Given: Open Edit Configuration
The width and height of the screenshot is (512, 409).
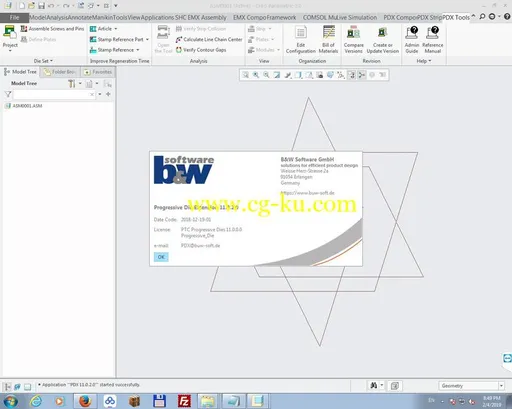Looking at the screenshot, I should pos(300,40).
